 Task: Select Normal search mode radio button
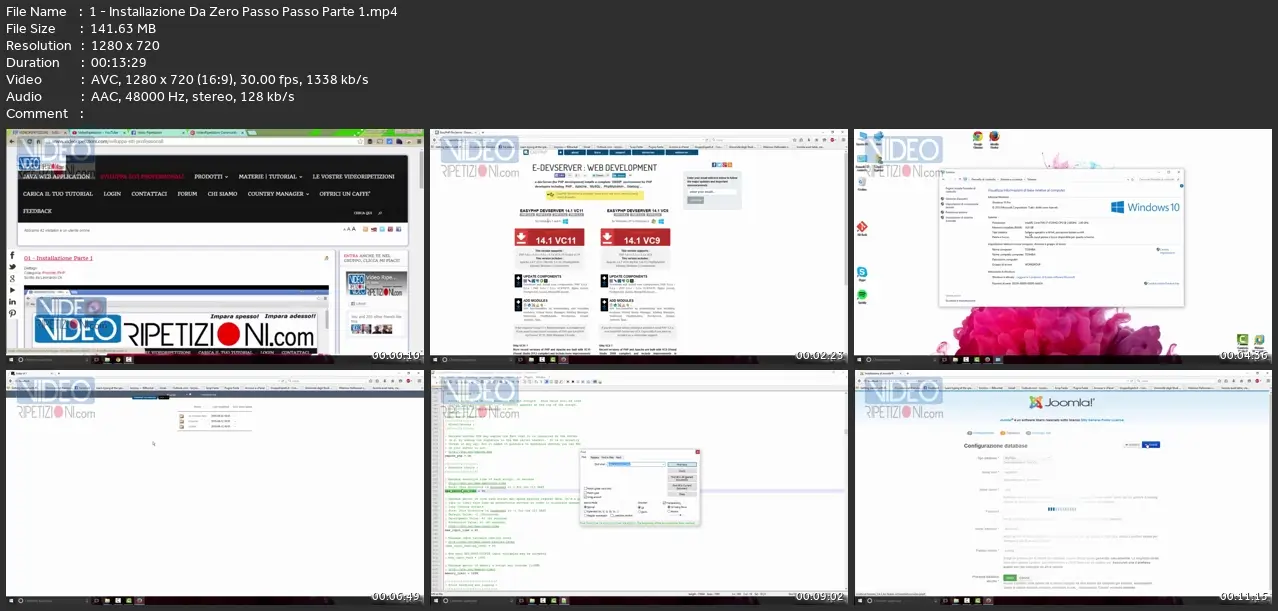click(585, 507)
